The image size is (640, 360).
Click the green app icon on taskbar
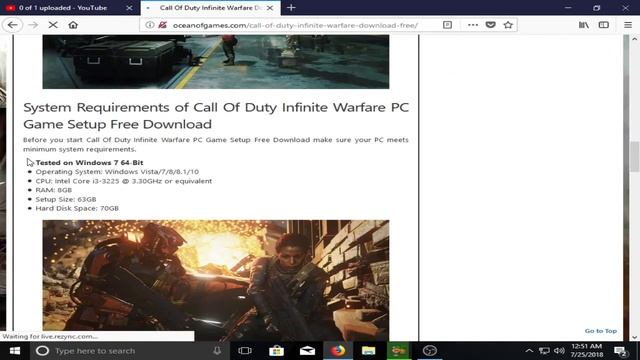pyautogui.click(x=399, y=351)
